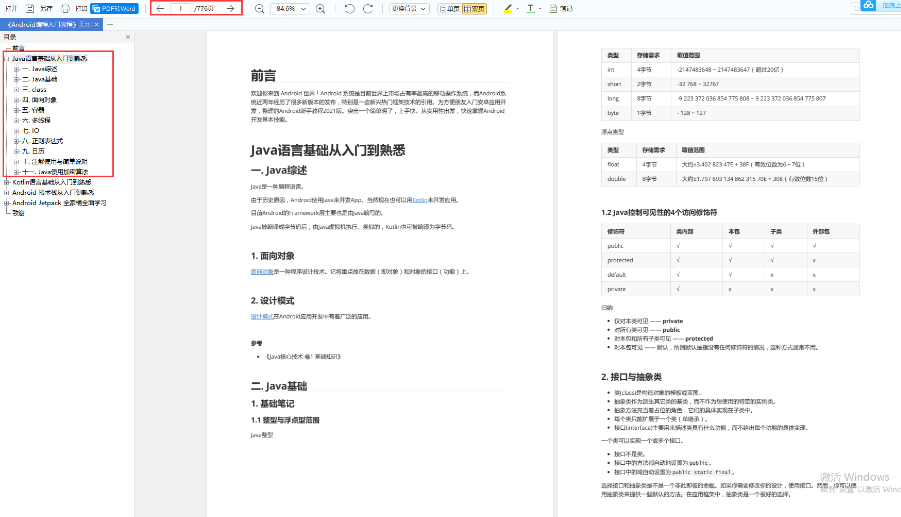Enable double page view mode

coord(476,8)
